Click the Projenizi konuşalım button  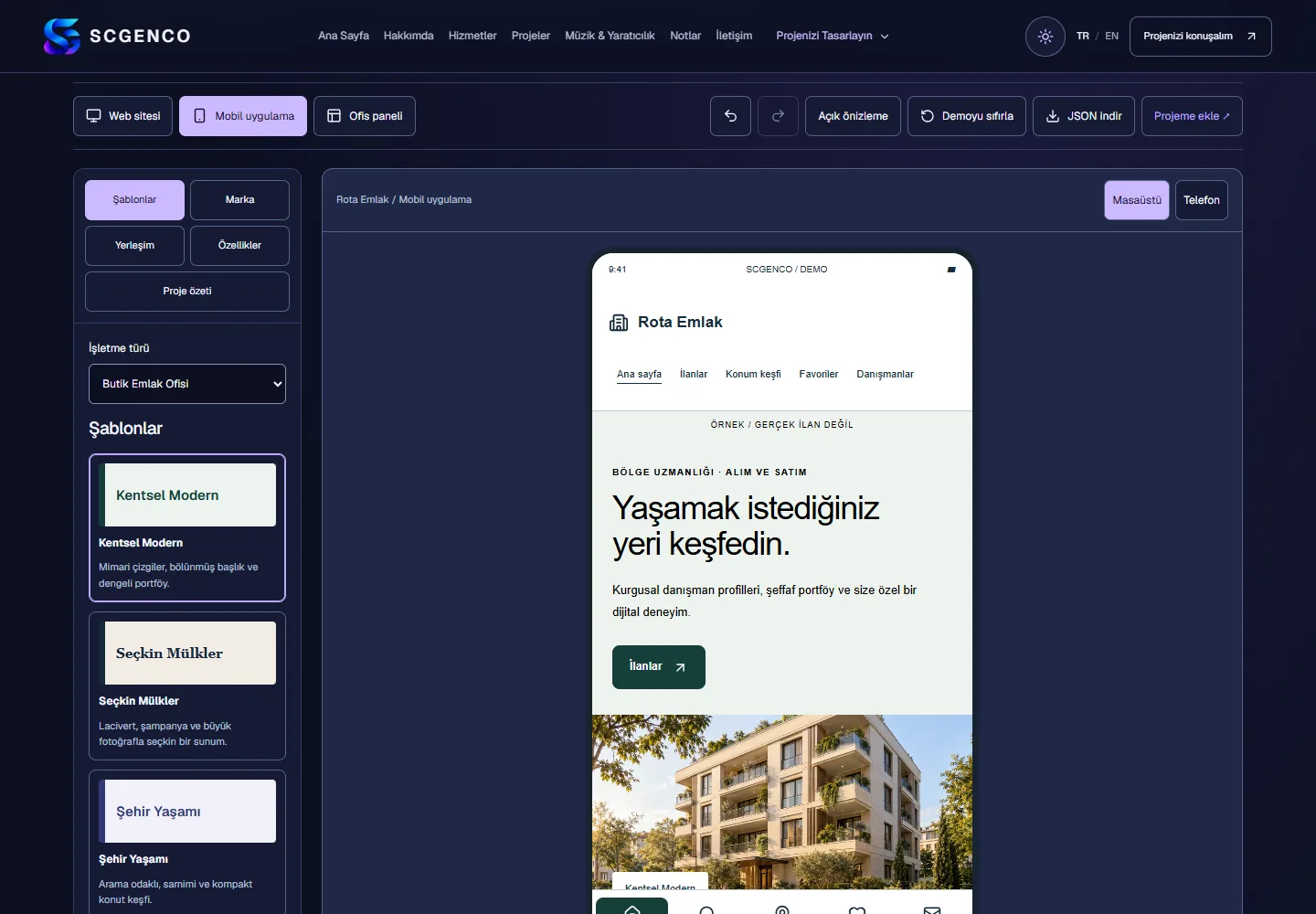1200,37
